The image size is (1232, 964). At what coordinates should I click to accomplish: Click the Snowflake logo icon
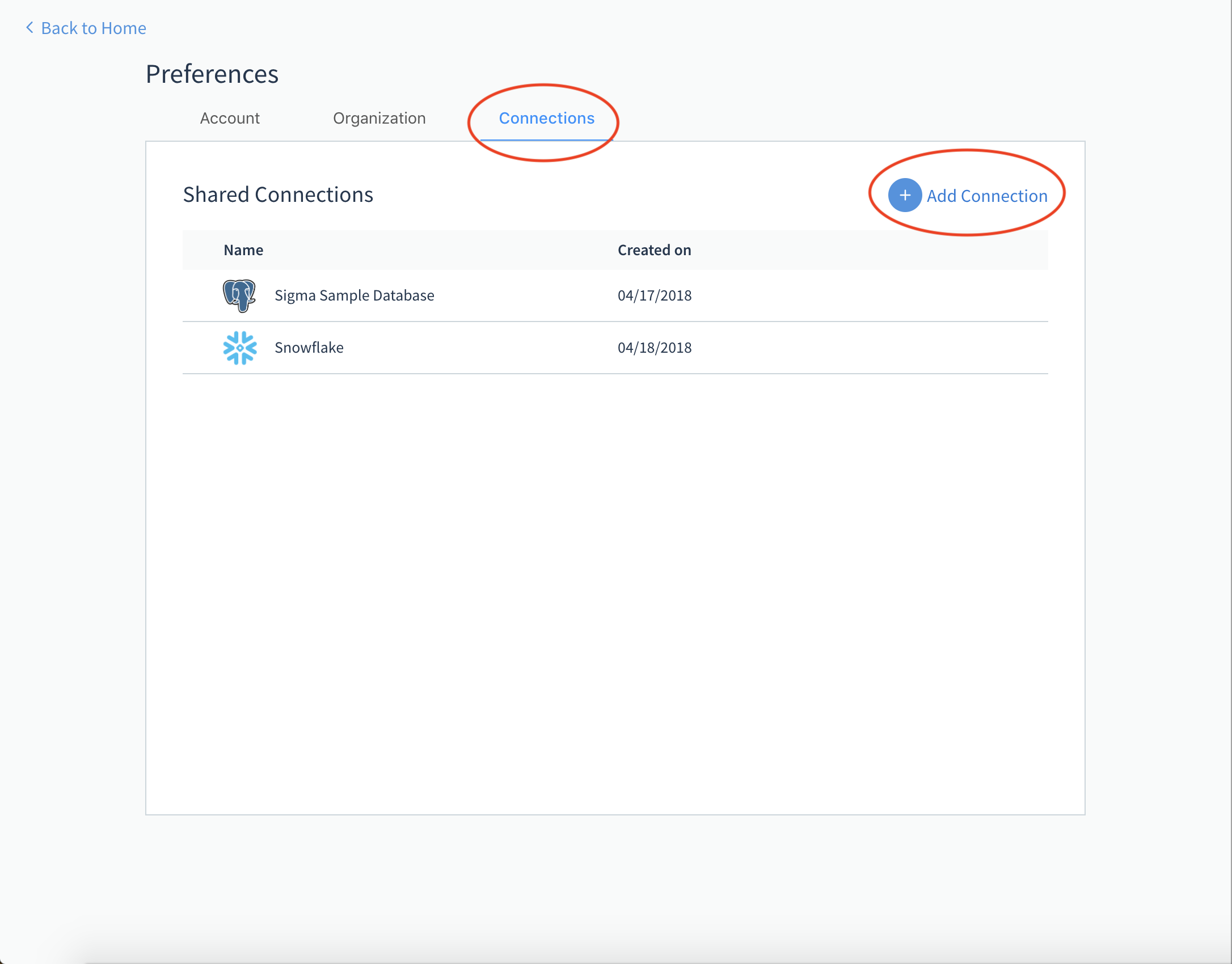pos(240,348)
